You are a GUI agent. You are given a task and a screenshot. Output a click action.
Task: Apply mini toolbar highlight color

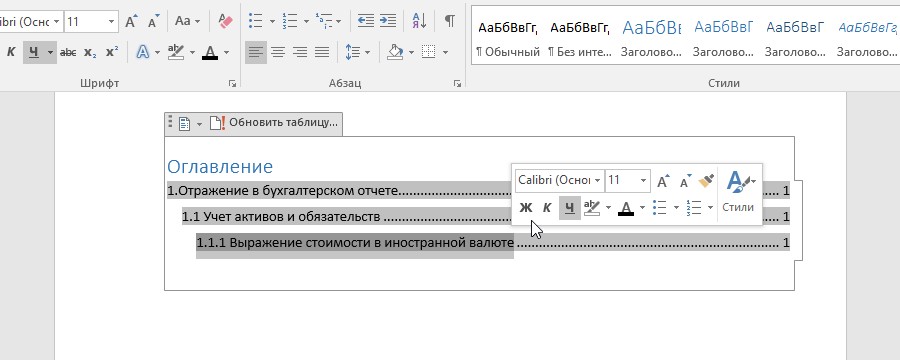click(592, 208)
